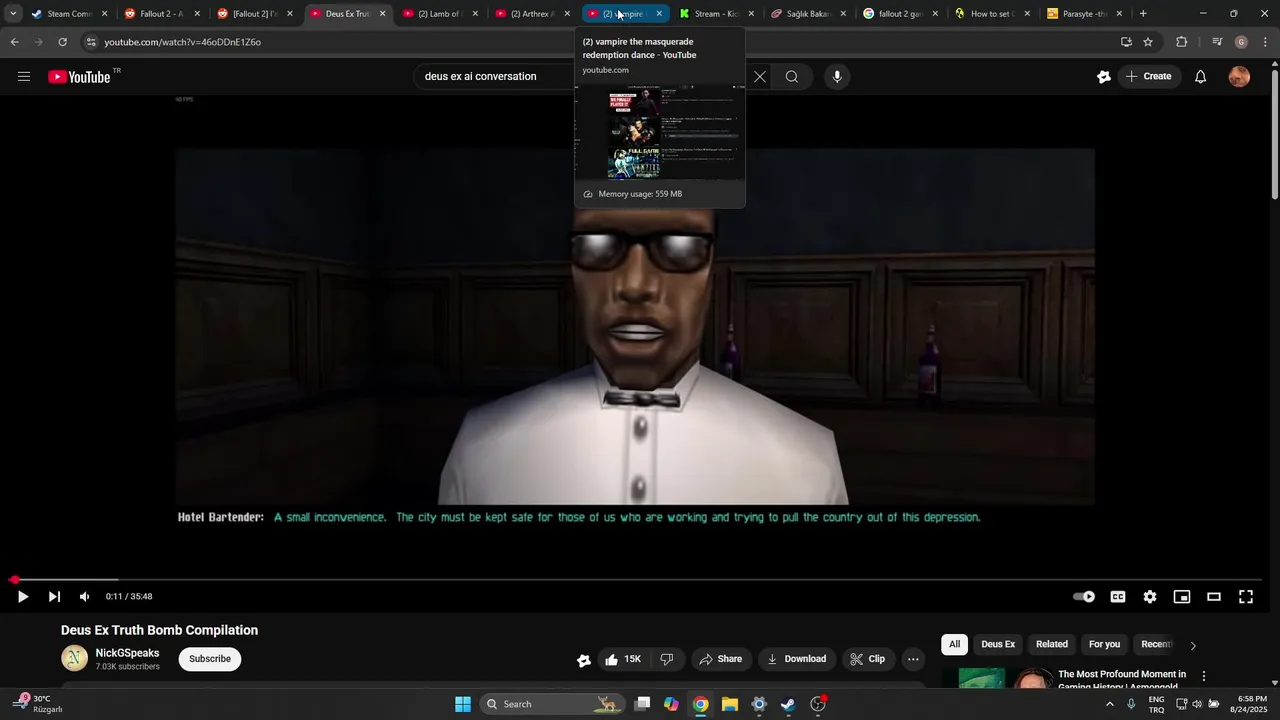Screen dimensions: 1280x720
Task: Bookmark this page with star icon
Action: pyautogui.click(x=1148, y=42)
